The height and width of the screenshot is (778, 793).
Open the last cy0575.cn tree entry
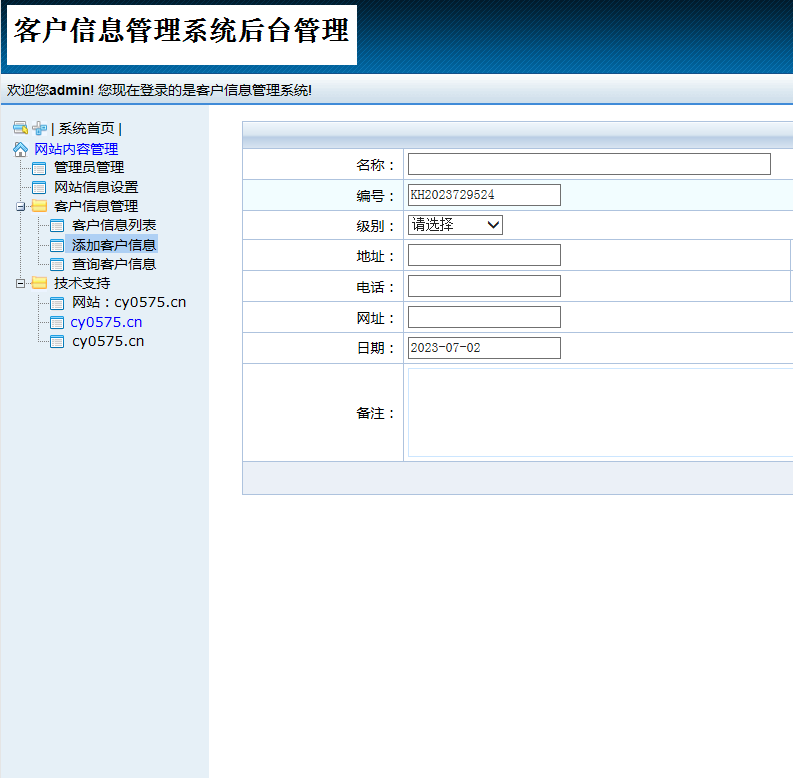[x=108, y=341]
